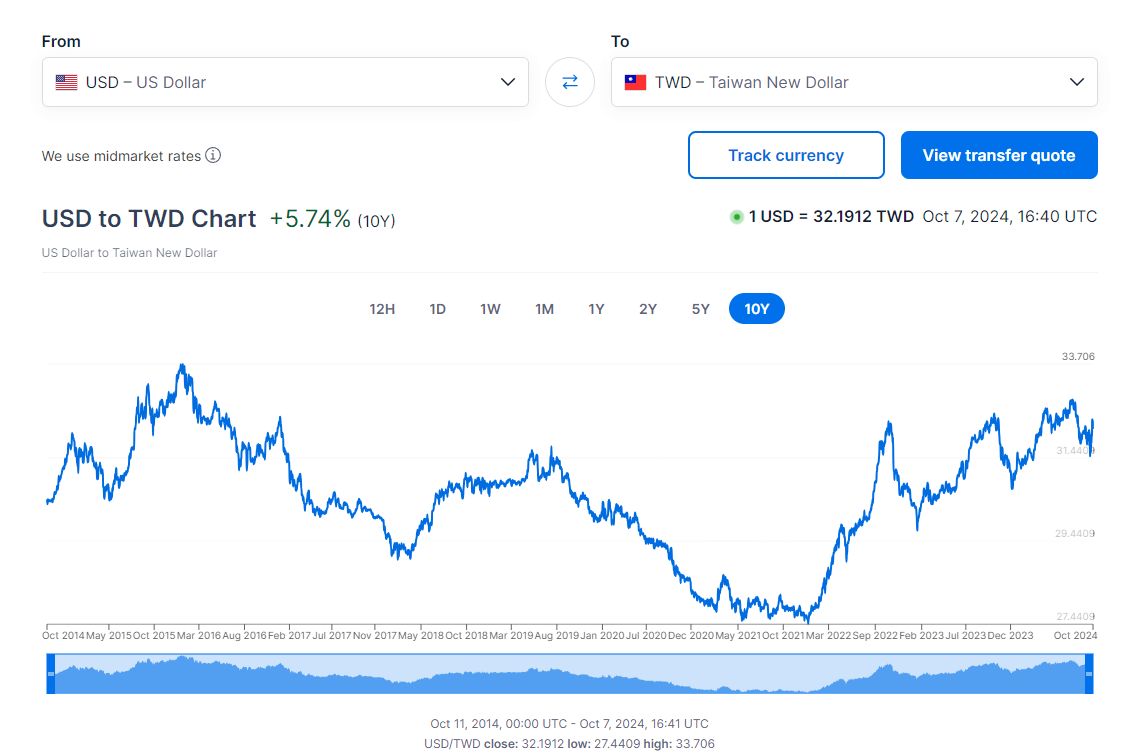Switch to the 1Y chart view
The image size is (1124, 756).
(596, 309)
